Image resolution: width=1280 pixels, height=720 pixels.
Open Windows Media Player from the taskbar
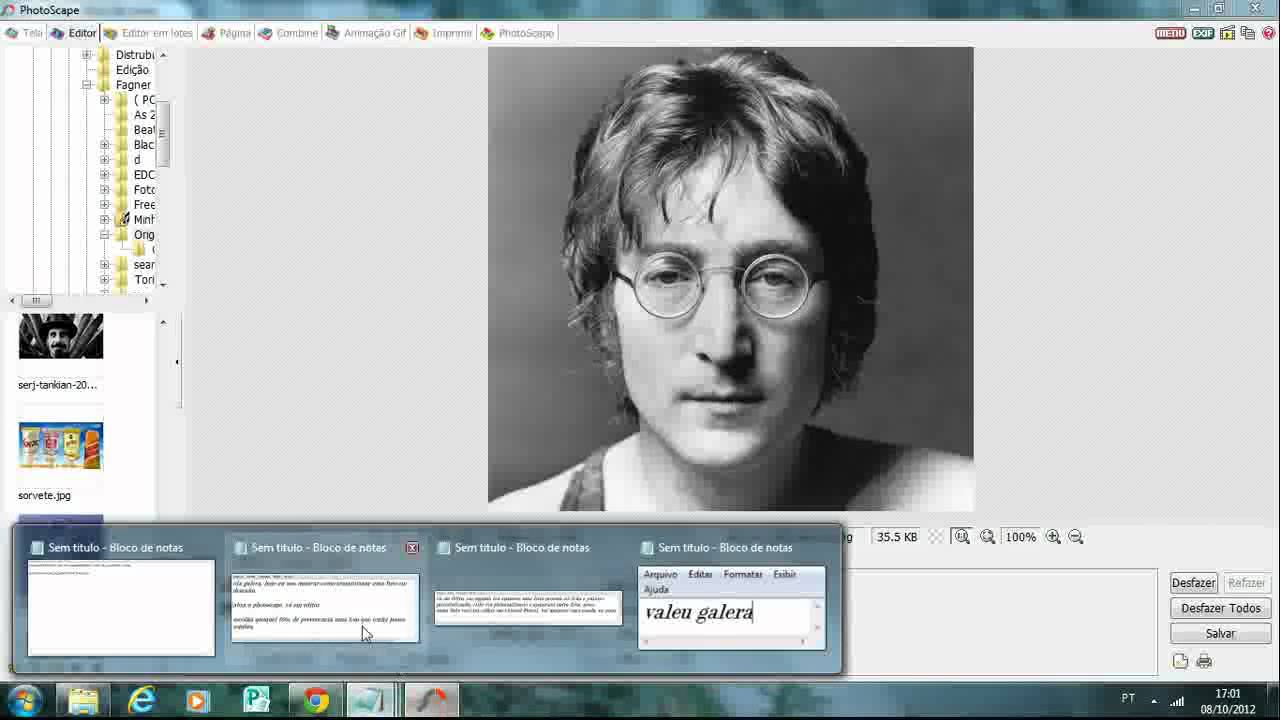click(197, 701)
